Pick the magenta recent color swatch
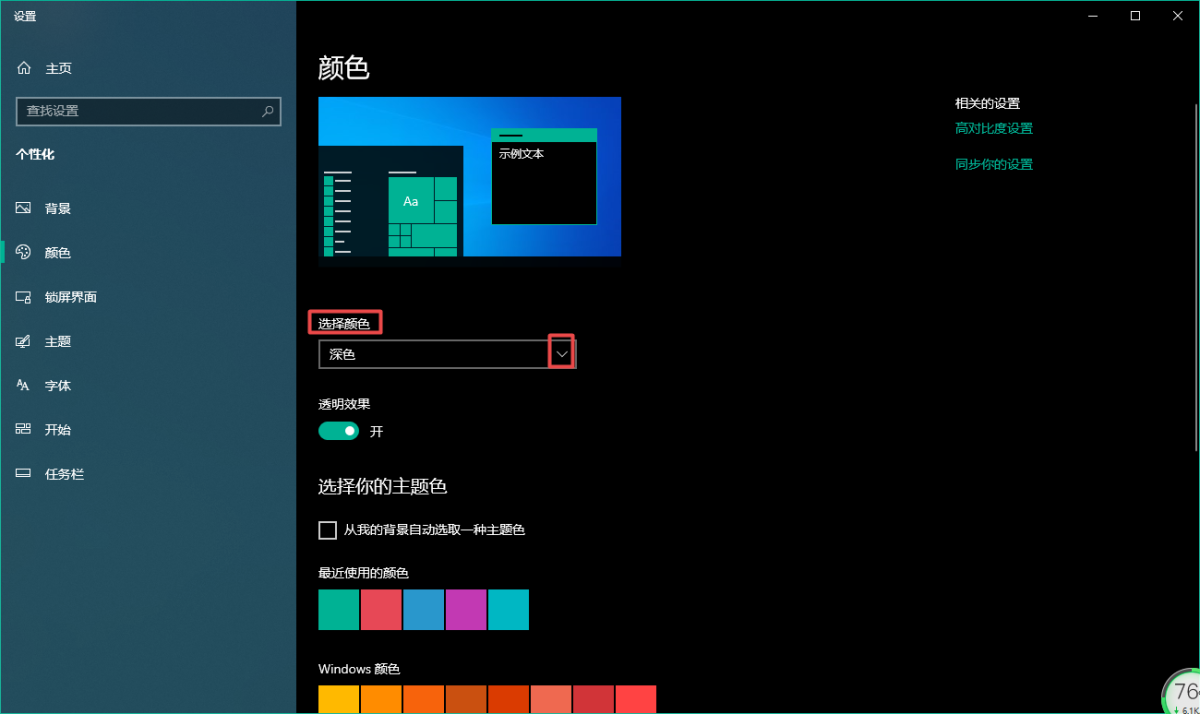This screenshot has width=1200, height=714. click(x=466, y=610)
